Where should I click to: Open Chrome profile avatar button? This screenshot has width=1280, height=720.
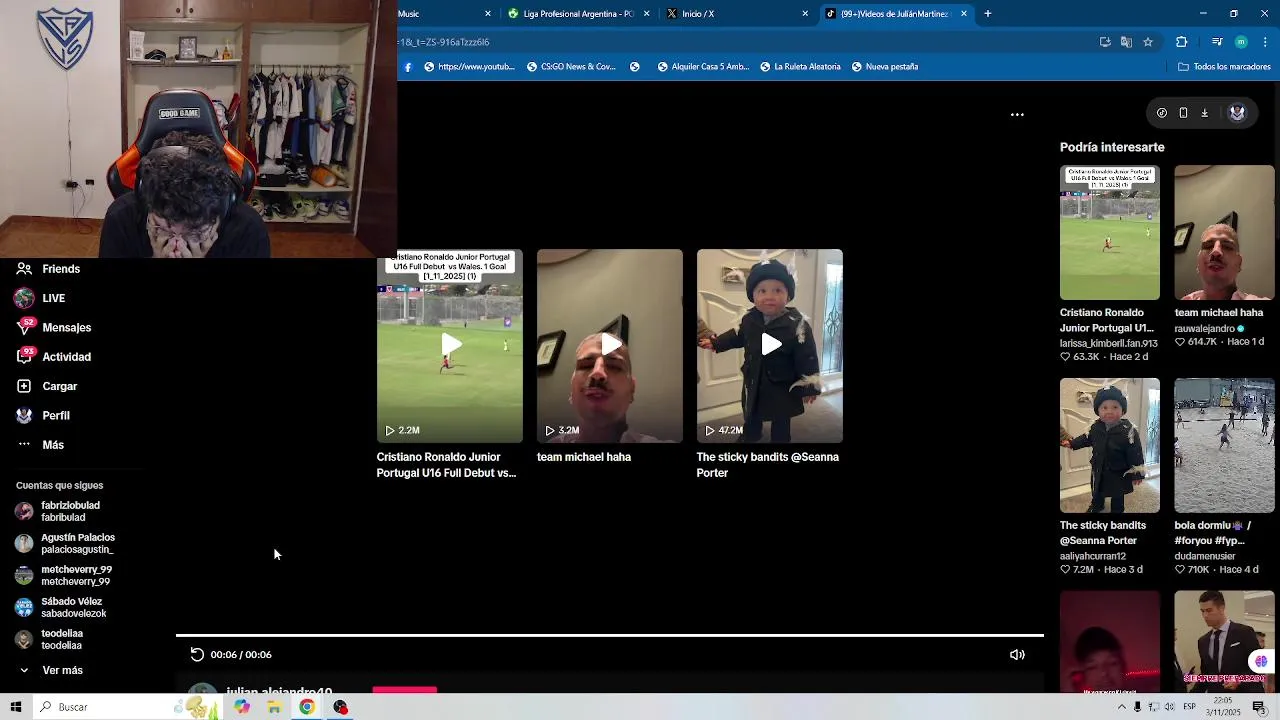tap(1241, 42)
